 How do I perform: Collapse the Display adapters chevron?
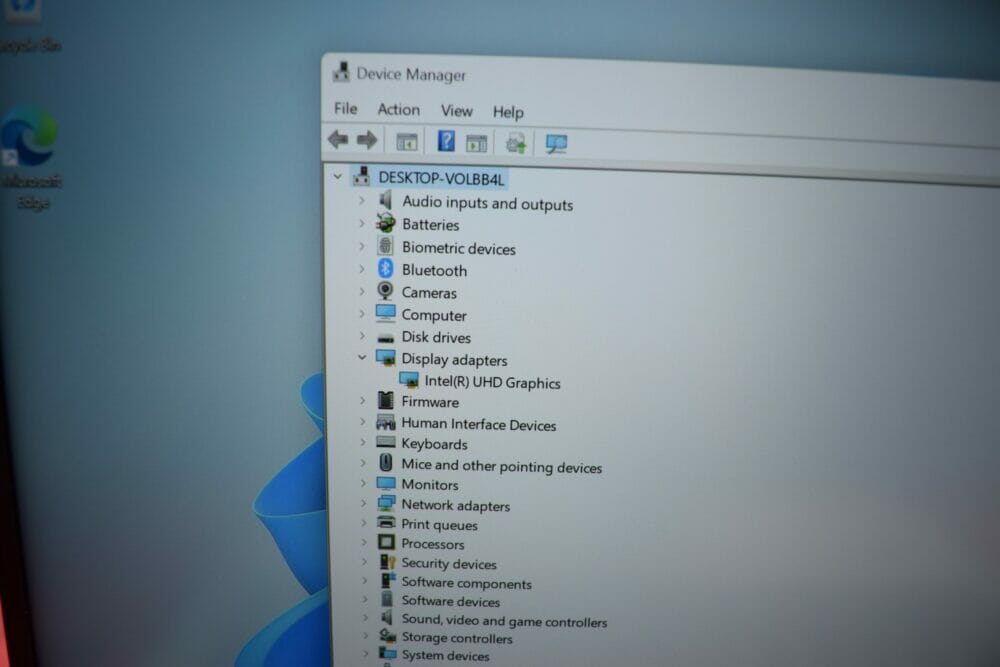362,357
